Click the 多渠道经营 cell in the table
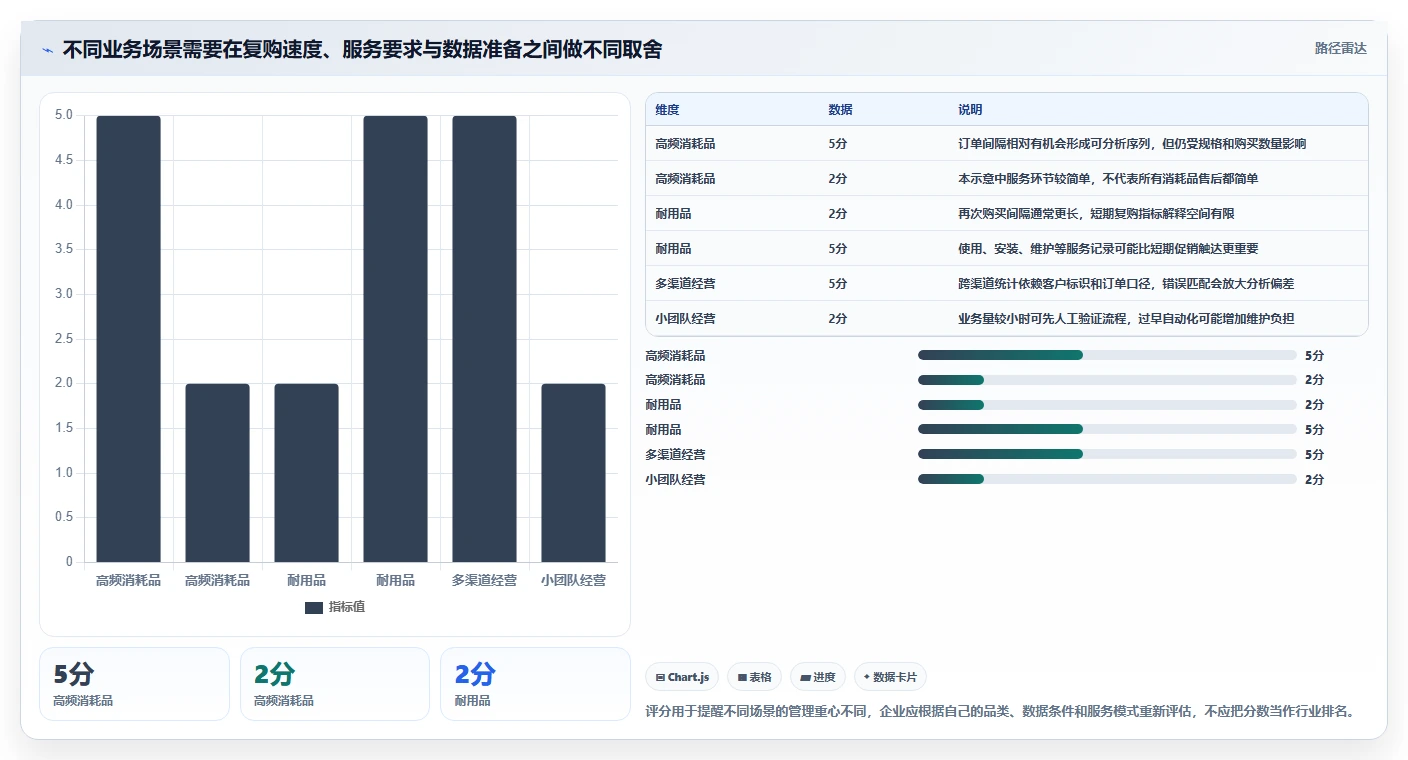1408x760 pixels. (x=685, y=284)
